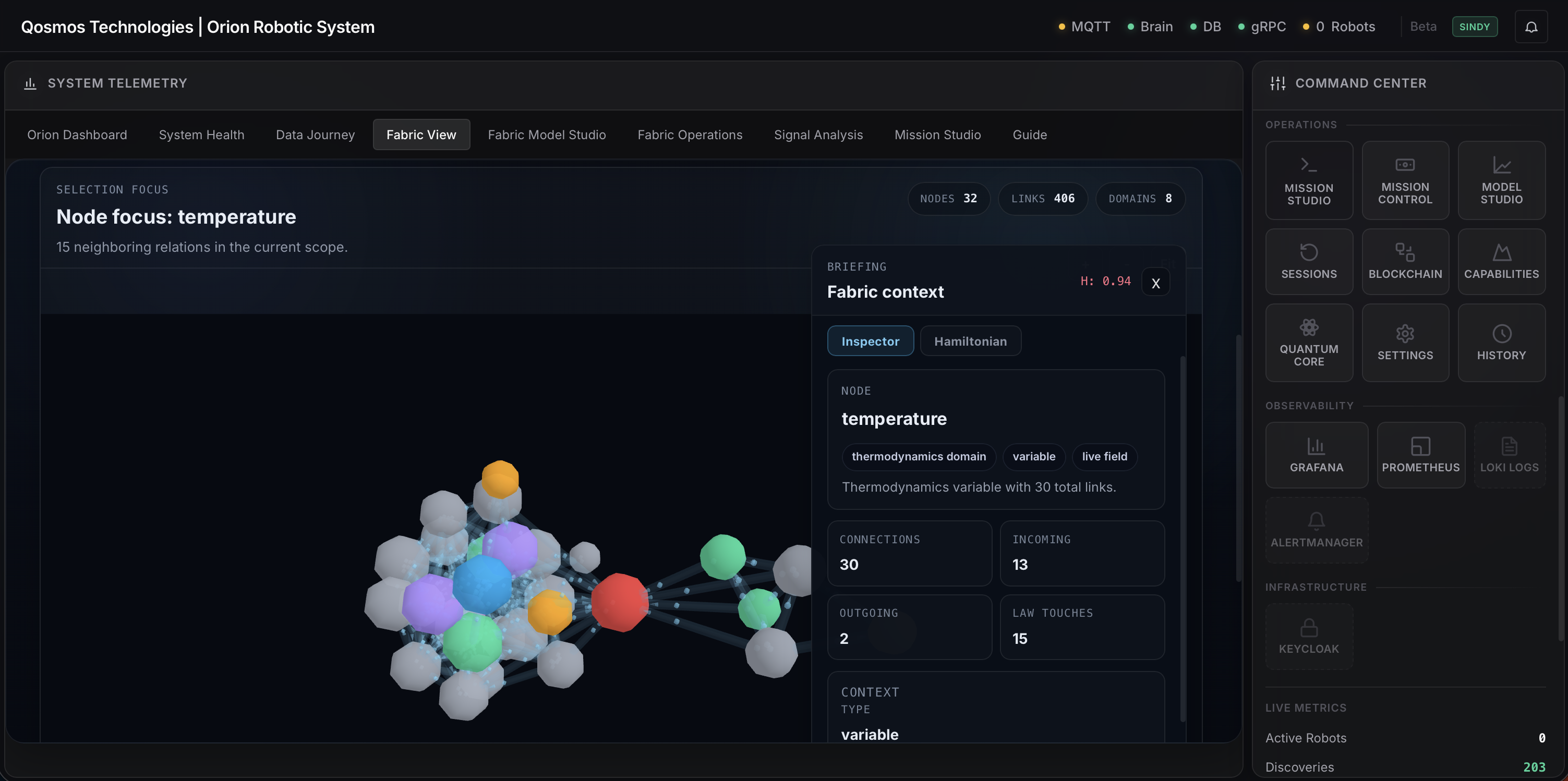Toggle the live field tag on temperature node
The width and height of the screenshot is (1568, 781).
point(1104,457)
